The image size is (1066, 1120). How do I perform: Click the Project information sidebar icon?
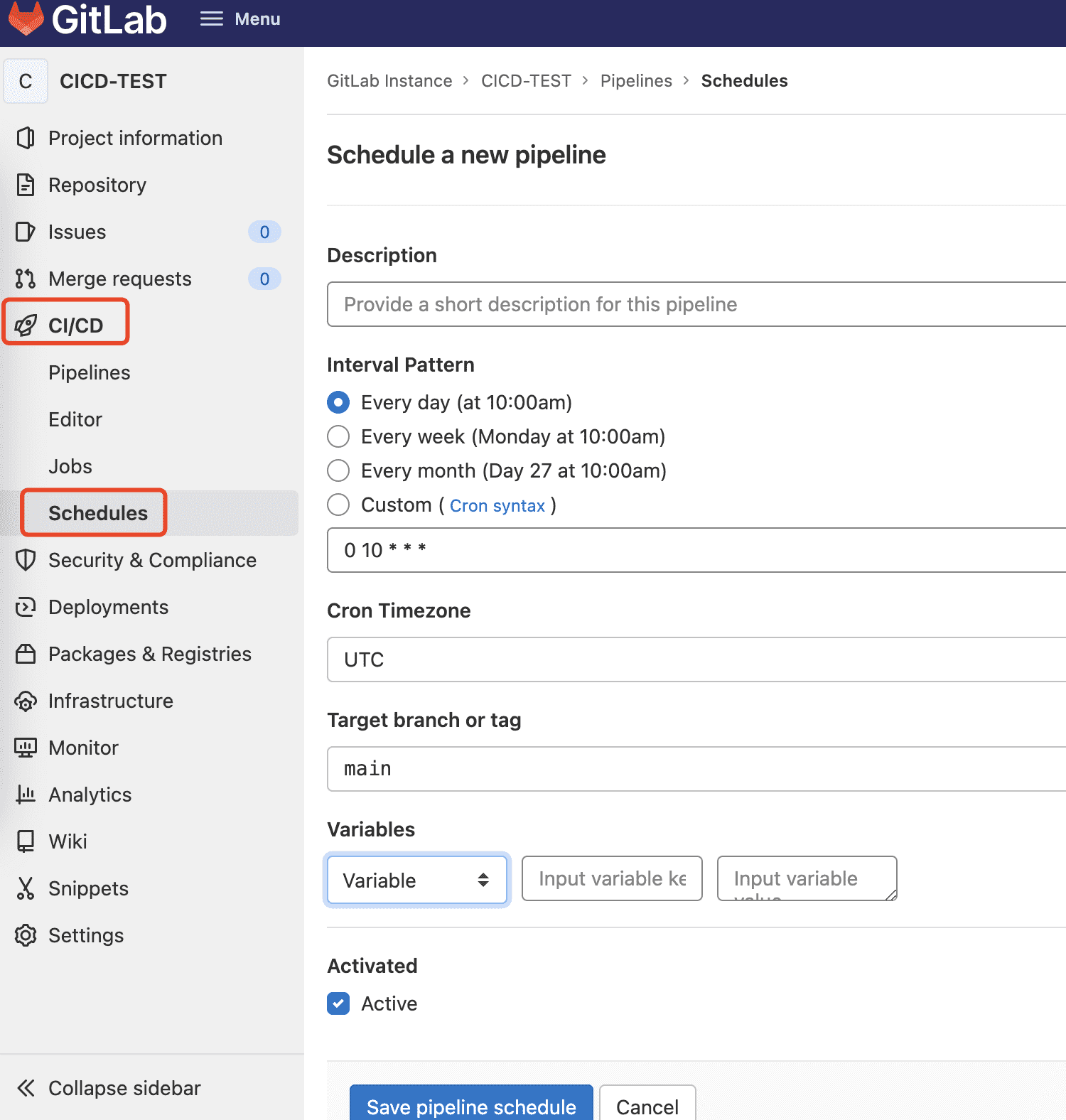point(26,138)
